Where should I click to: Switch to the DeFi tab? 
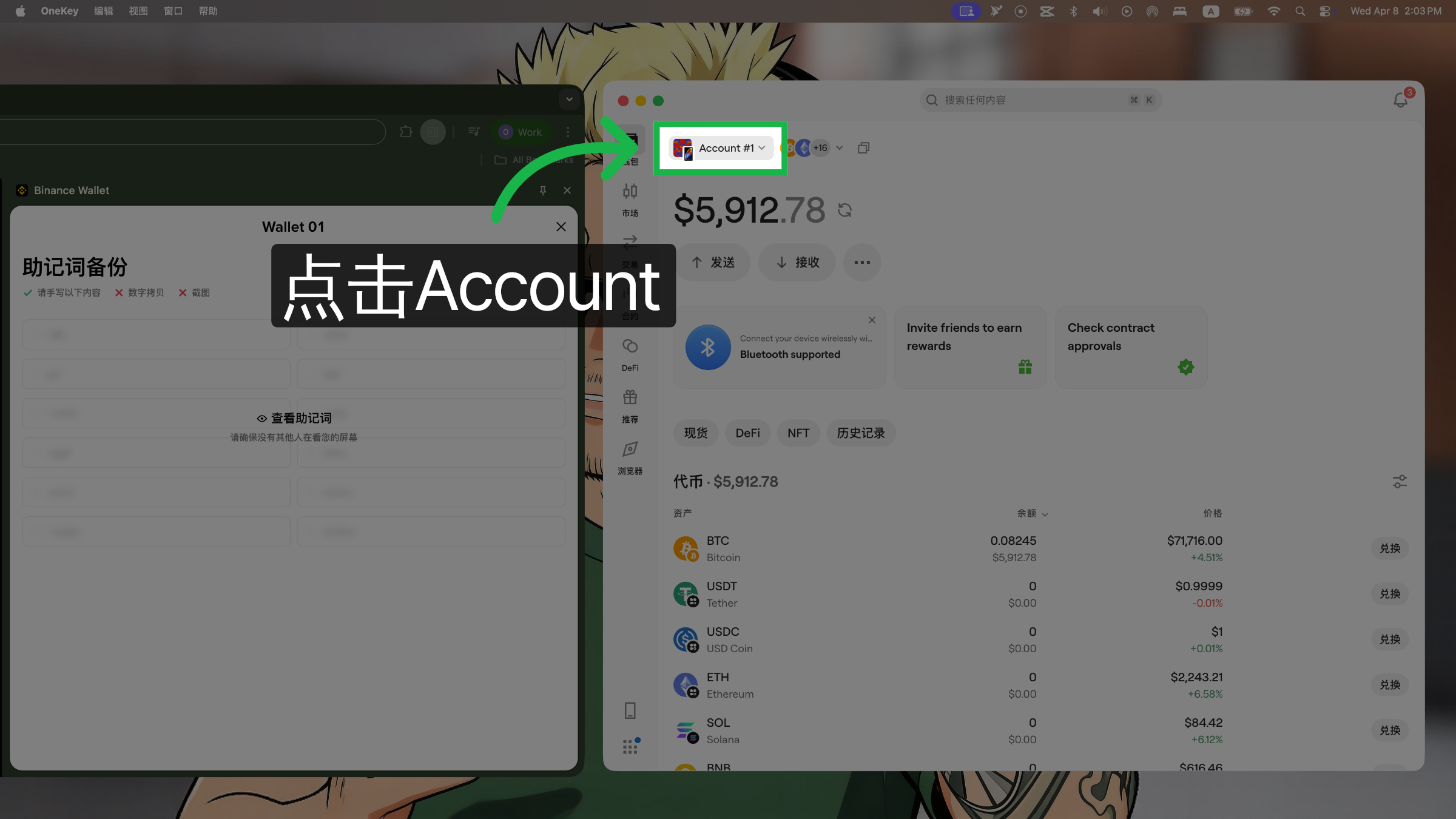(x=747, y=433)
